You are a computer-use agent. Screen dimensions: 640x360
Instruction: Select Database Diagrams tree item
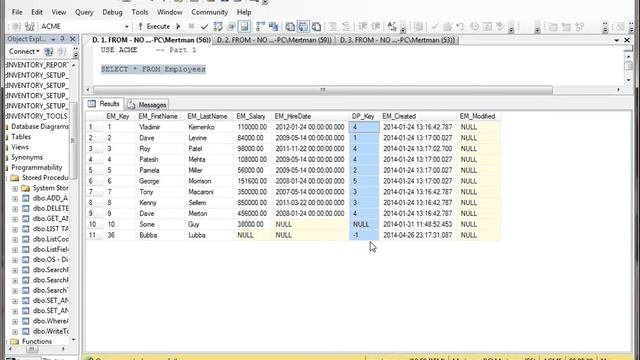click(40, 127)
